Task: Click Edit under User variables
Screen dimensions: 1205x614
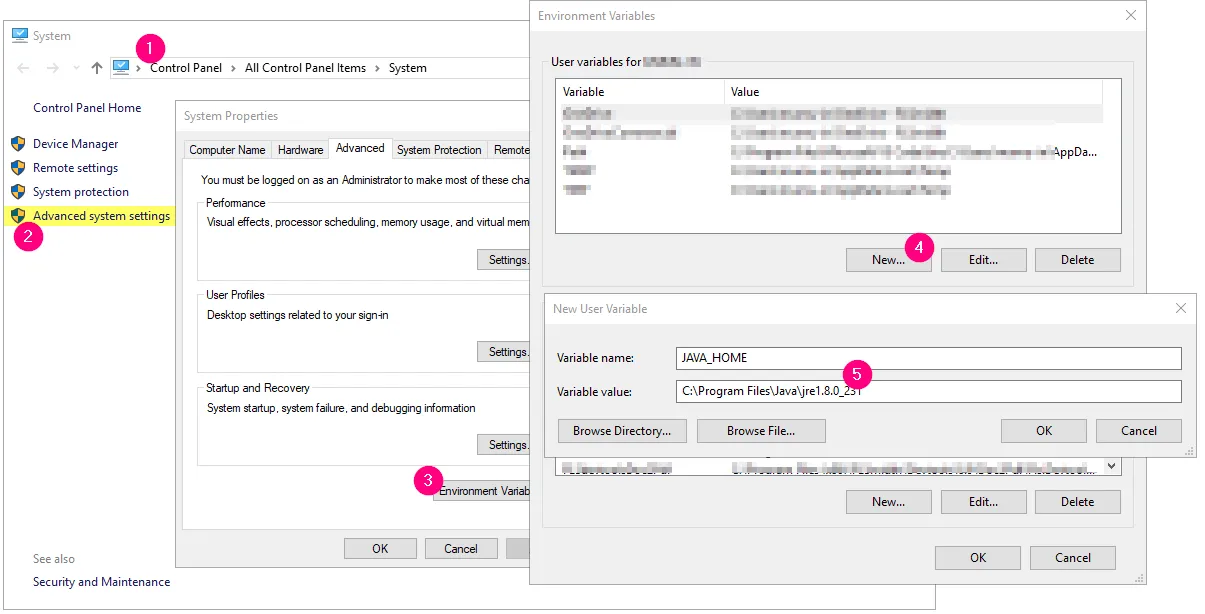Action: (x=983, y=260)
